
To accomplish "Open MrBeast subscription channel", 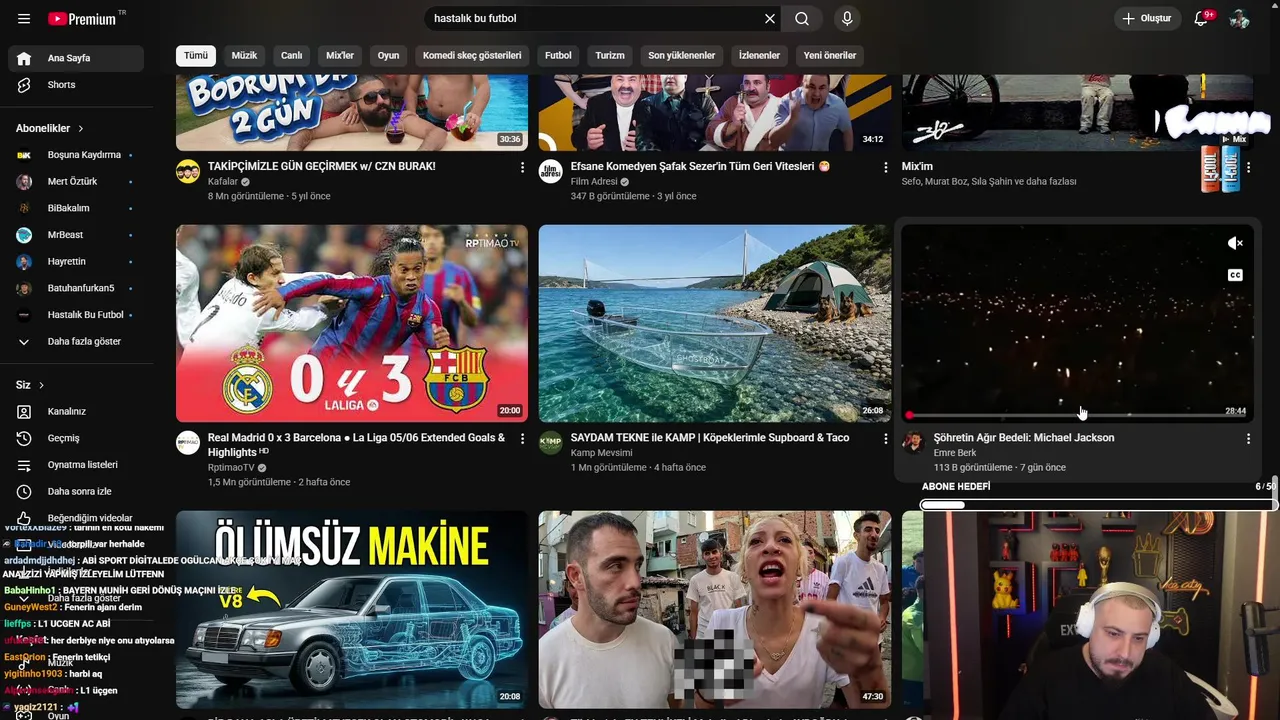I will [76, 235].
